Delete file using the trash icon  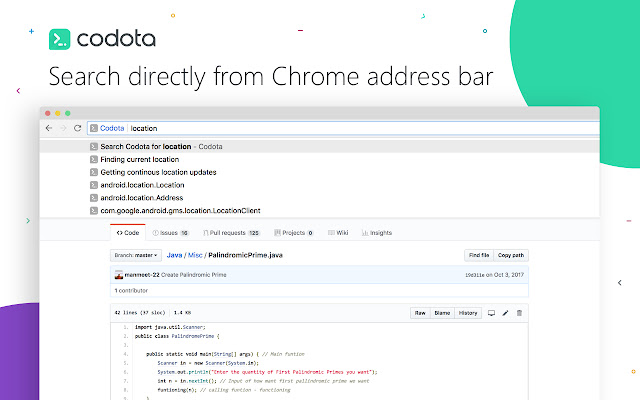tap(519, 313)
